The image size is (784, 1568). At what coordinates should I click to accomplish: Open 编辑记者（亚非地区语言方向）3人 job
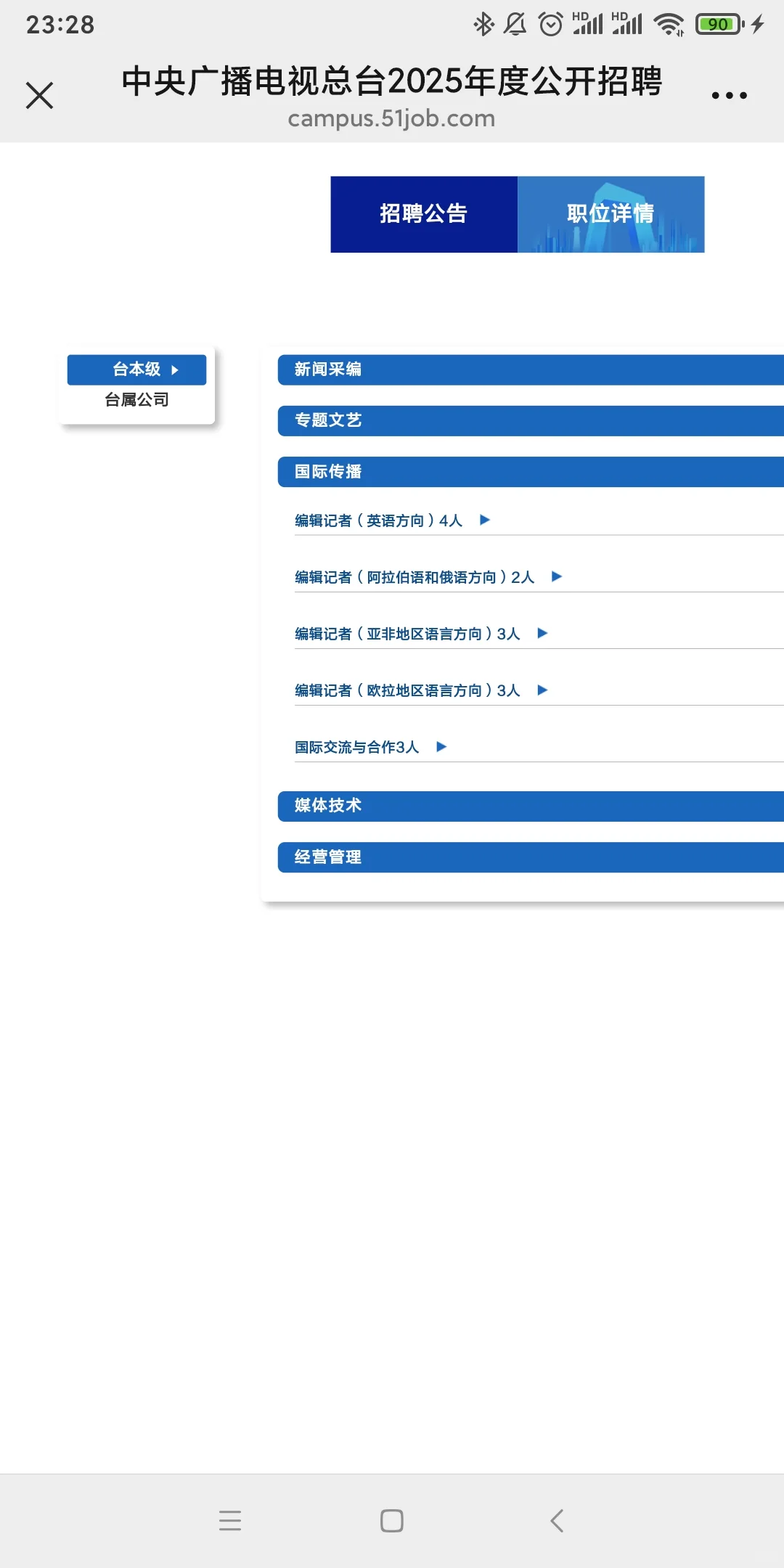coord(407,634)
